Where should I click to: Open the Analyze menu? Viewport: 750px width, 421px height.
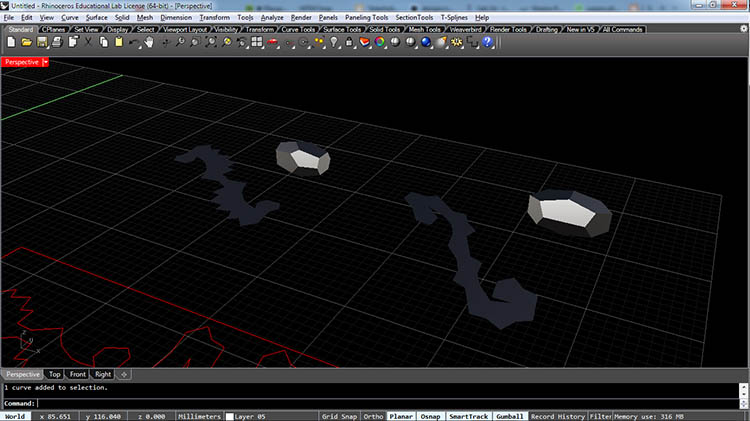pyautogui.click(x=272, y=18)
